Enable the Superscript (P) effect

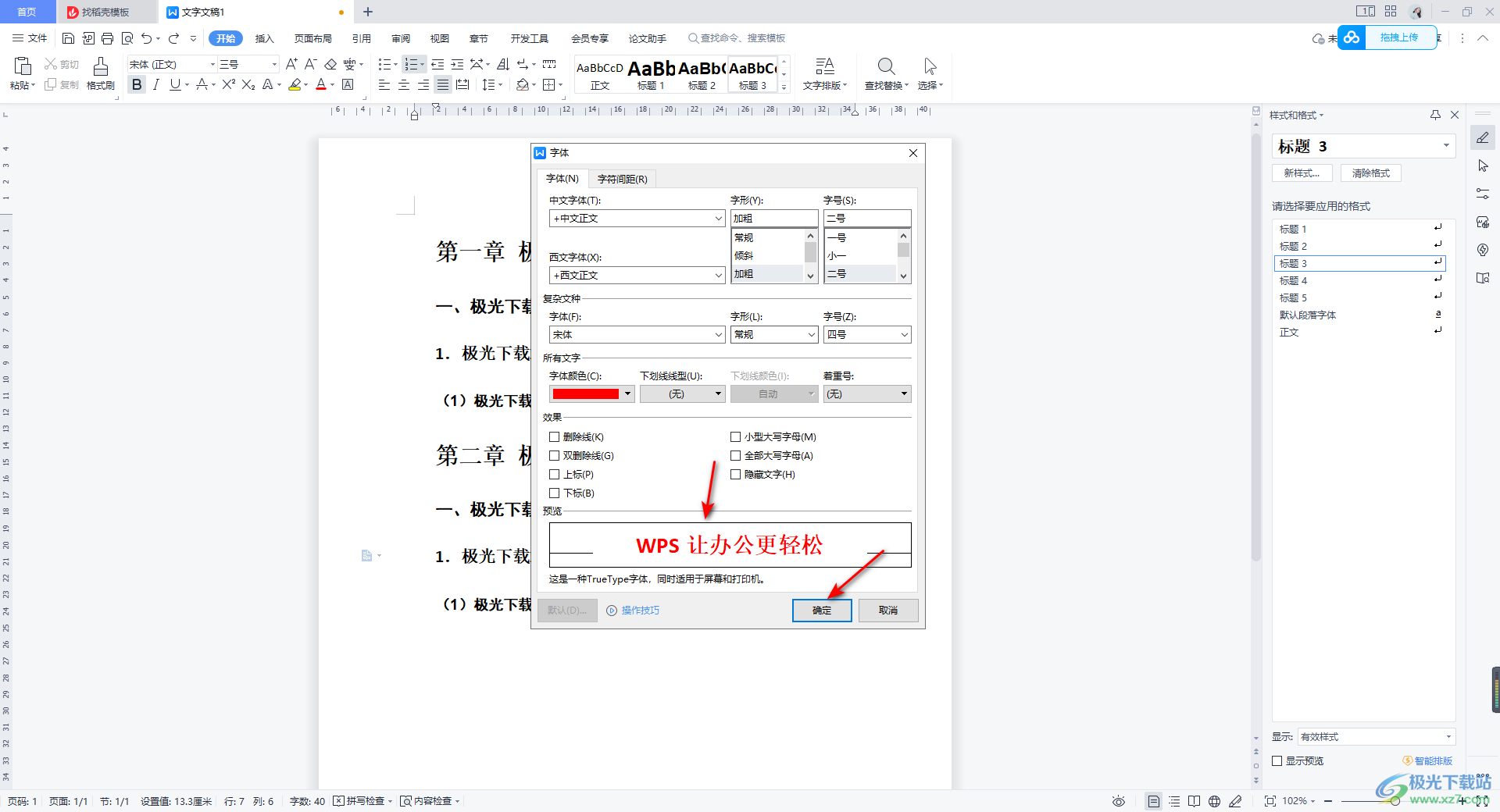[554, 475]
